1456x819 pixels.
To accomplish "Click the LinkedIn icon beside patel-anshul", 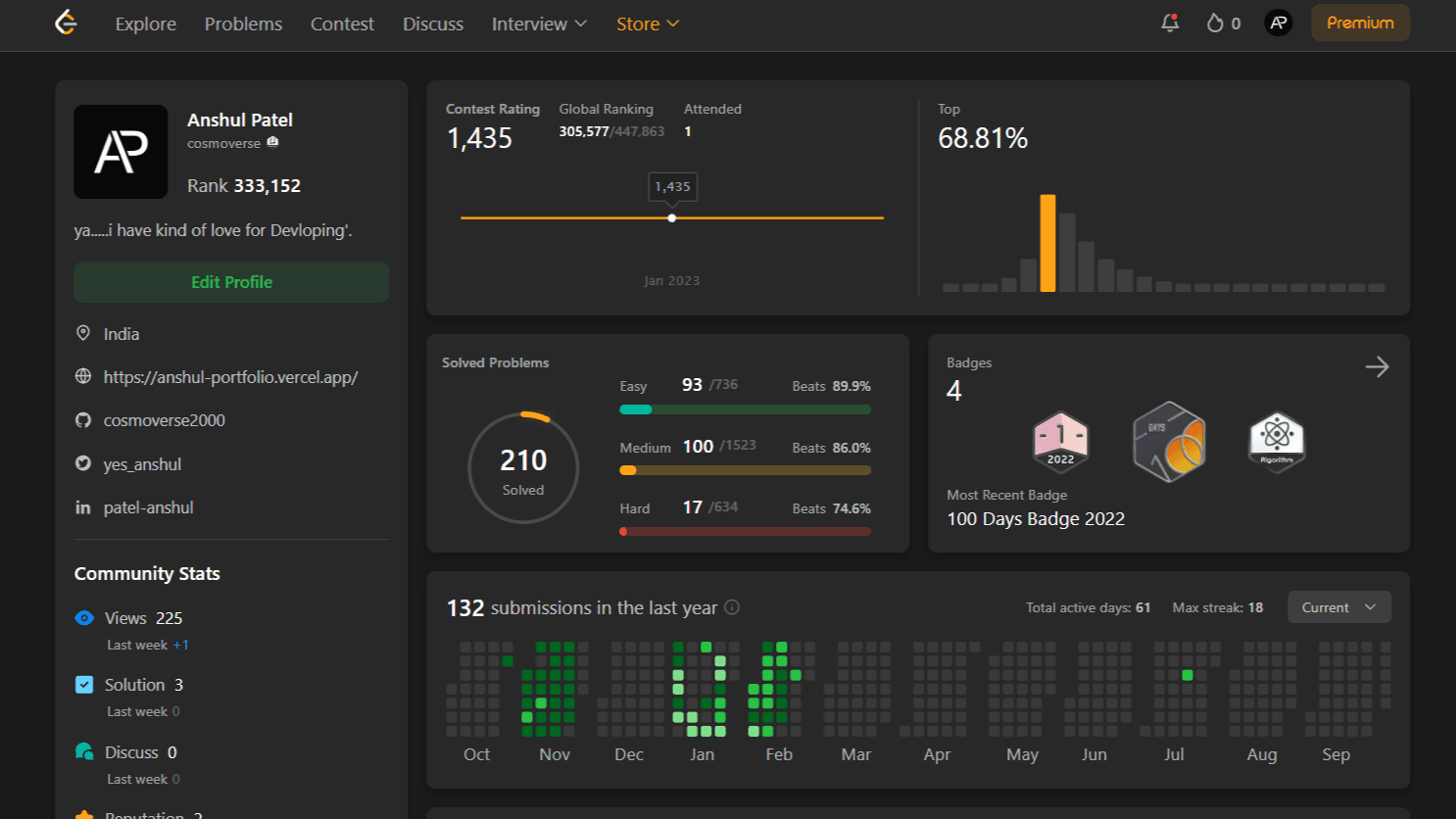I will 83,507.
